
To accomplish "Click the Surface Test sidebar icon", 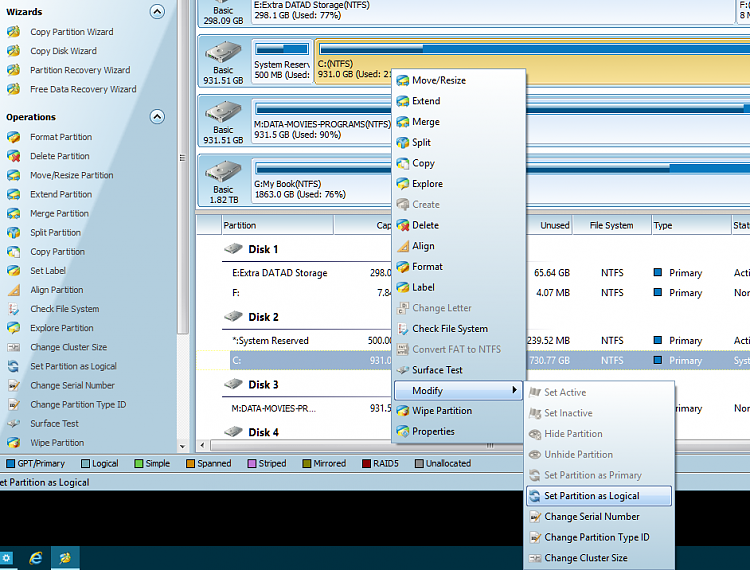I will click(13, 424).
